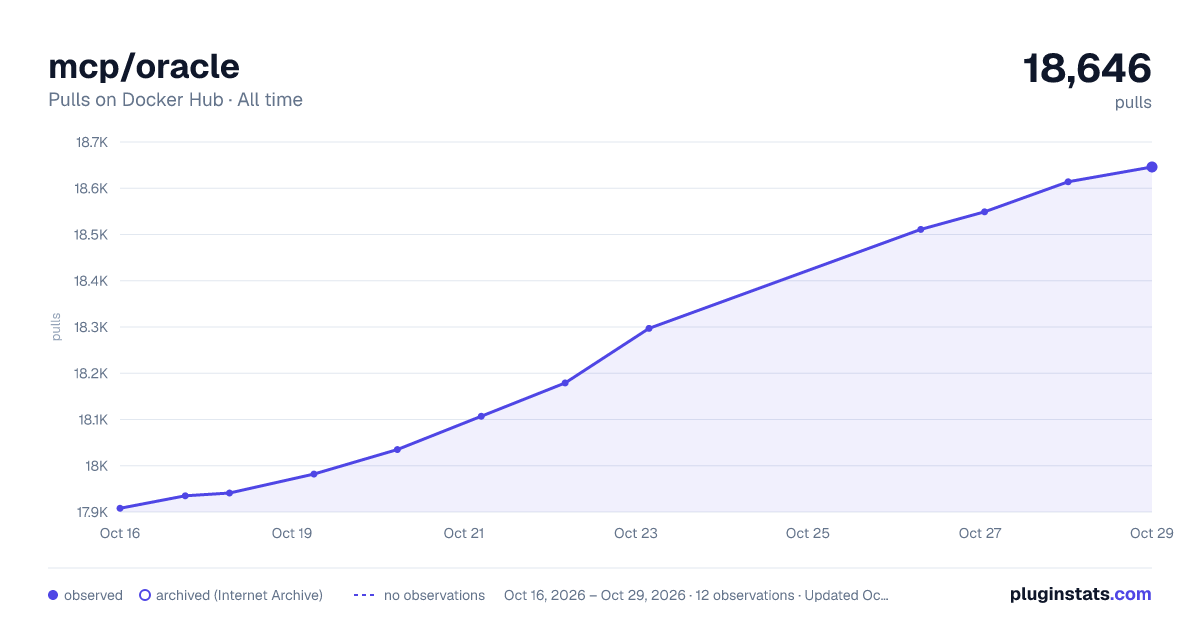Click the 'observed' legend label
Image resolution: width=1200 pixels, height=630 pixels.
93,595
